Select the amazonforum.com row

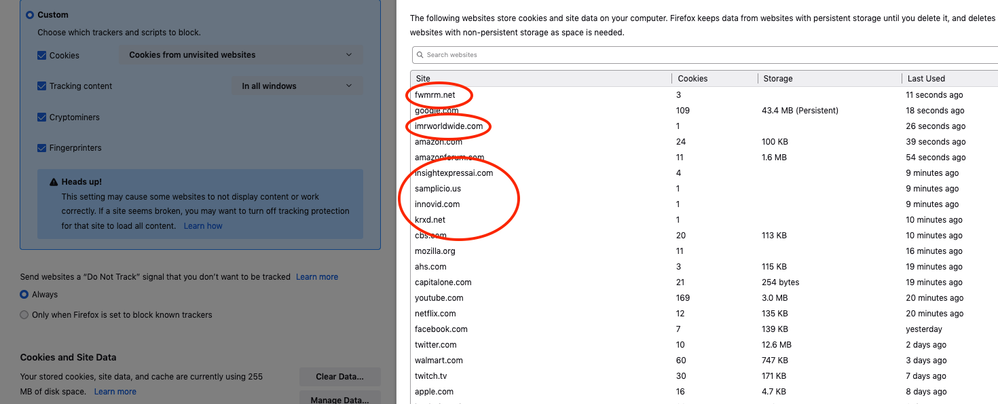tap(705, 157)
